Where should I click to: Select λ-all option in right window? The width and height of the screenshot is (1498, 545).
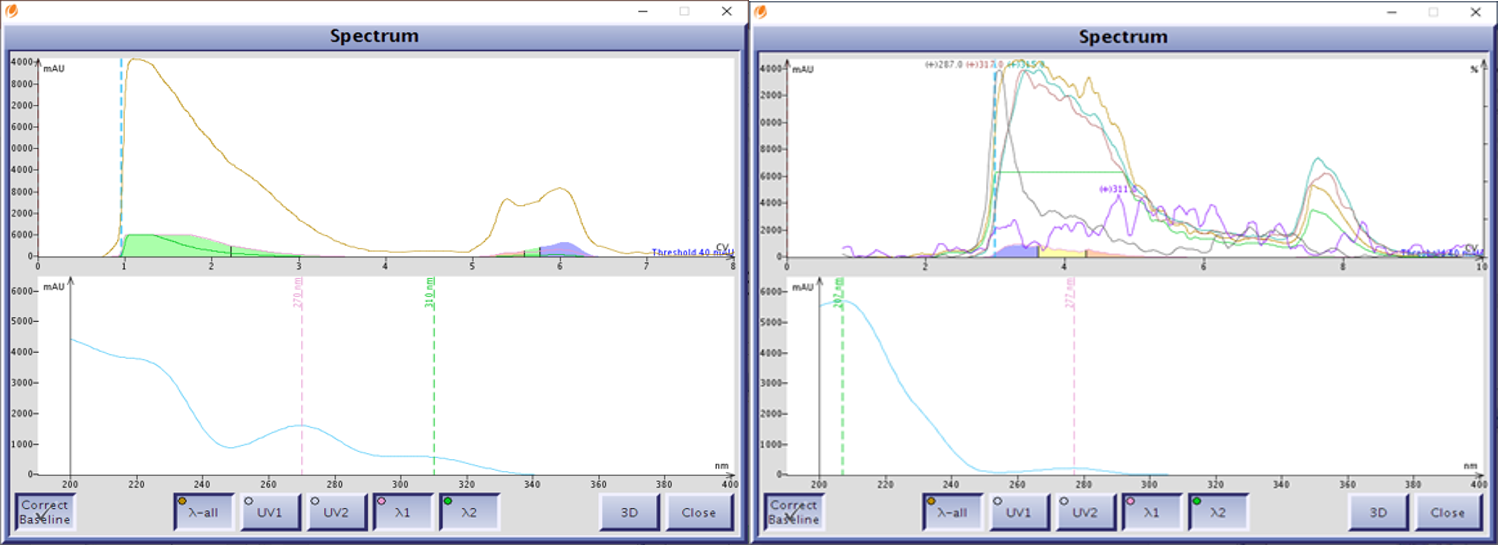(952, 512)
